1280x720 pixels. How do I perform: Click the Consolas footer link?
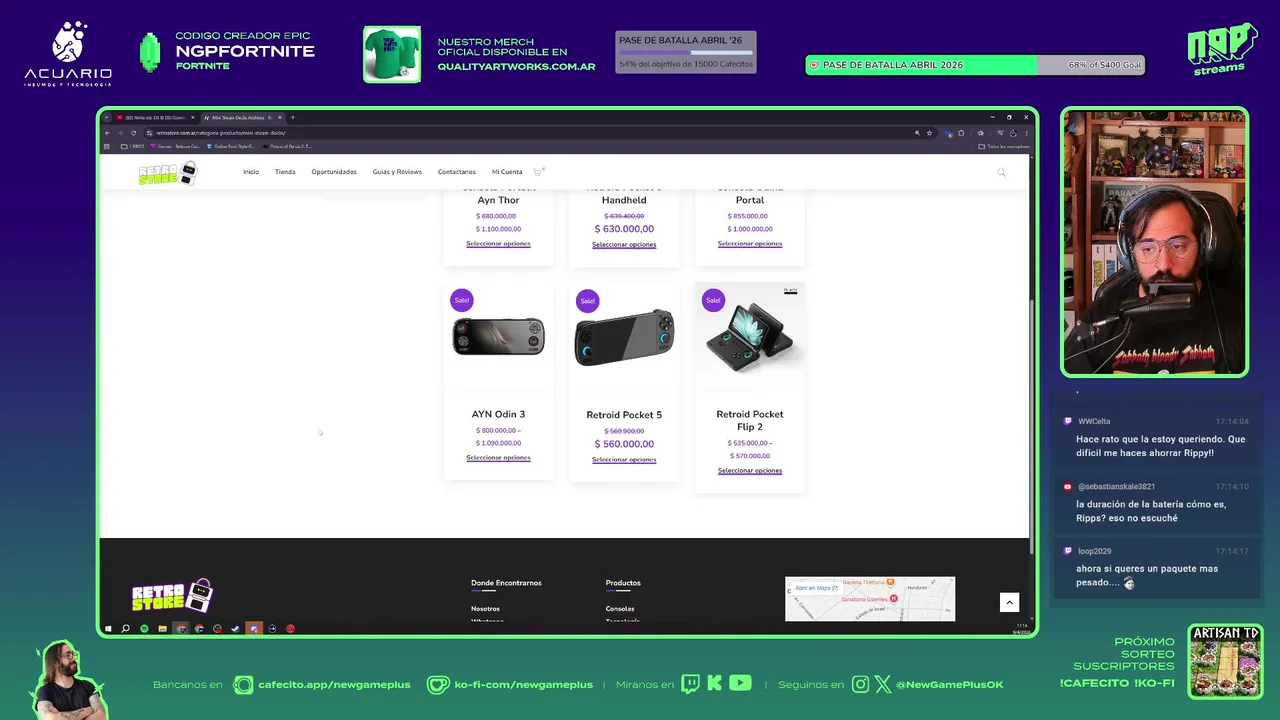pos(620,609)
